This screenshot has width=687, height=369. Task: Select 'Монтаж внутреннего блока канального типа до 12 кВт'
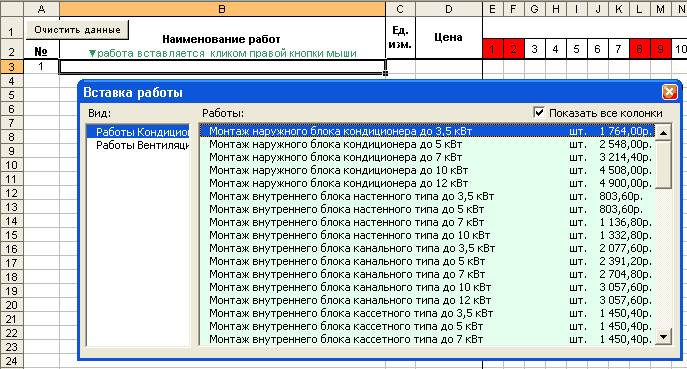pos(428,300)
